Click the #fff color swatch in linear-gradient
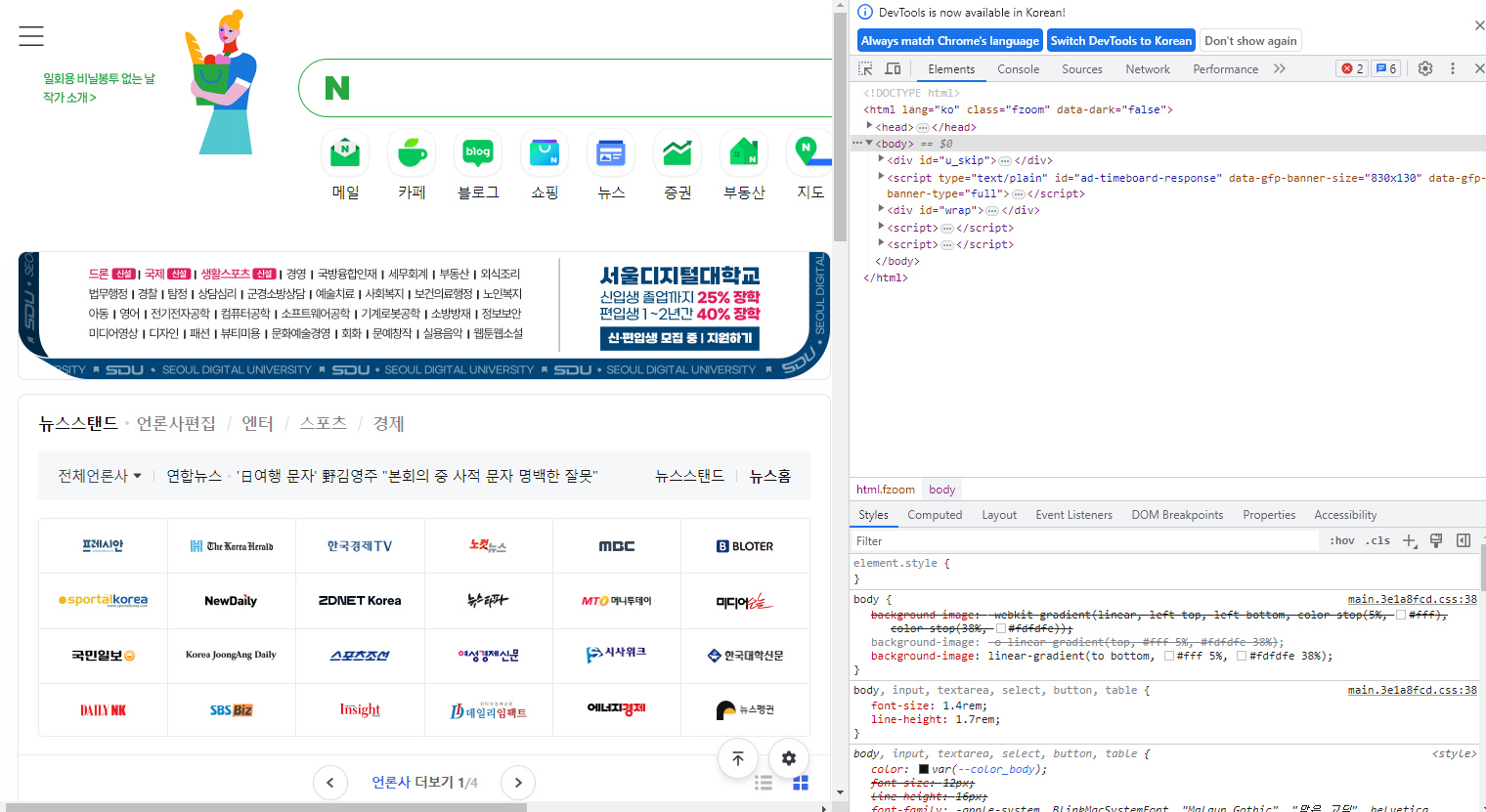Image resolution: width=1486 pixels, height=812 pixels. click(1169, 656)
